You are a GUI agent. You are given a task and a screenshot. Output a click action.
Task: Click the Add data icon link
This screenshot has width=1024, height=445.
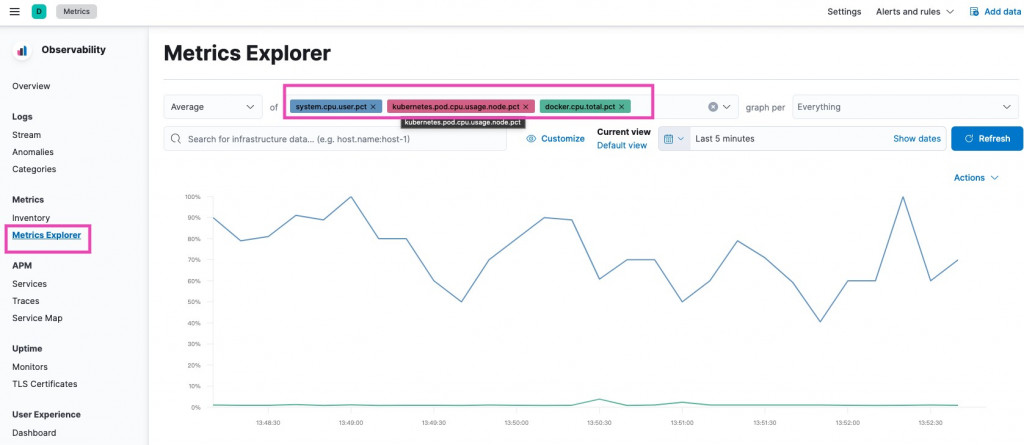(974, 11)
